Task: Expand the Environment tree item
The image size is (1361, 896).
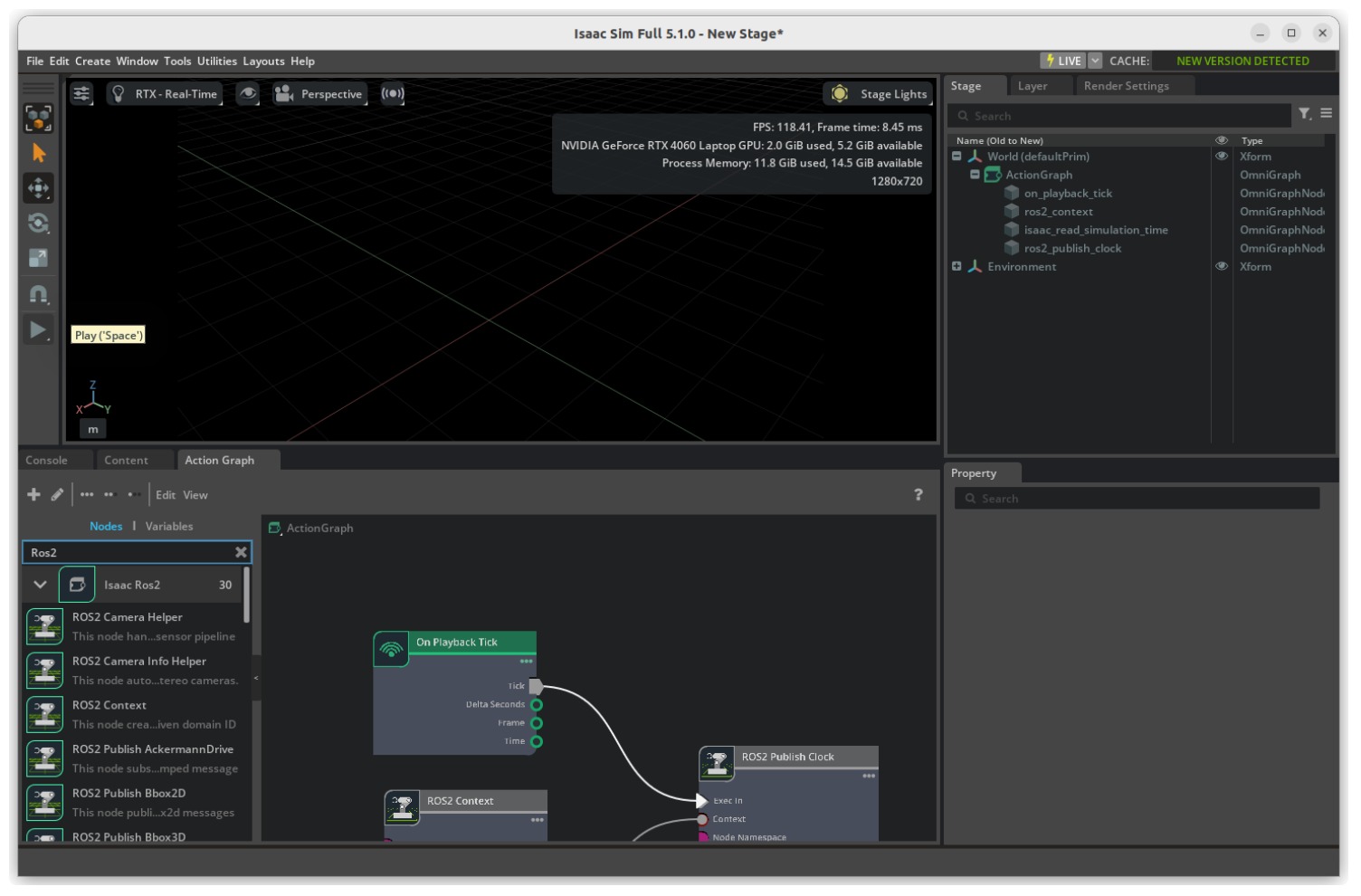Action: pyautogui.click(x=957, y=267)
